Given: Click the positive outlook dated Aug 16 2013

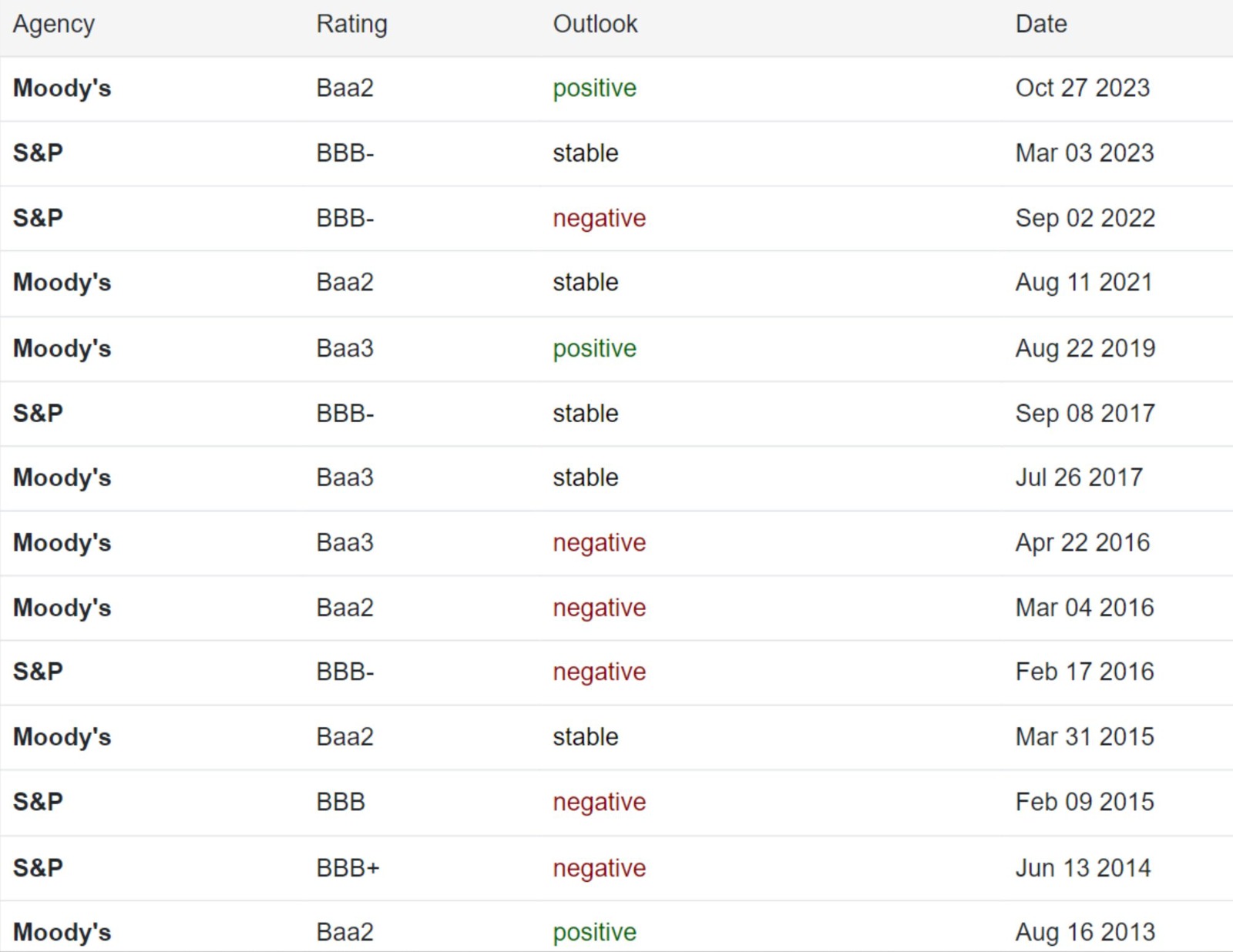Looking at the screenshot, I should pyautogui.click(x=594, y=933).
